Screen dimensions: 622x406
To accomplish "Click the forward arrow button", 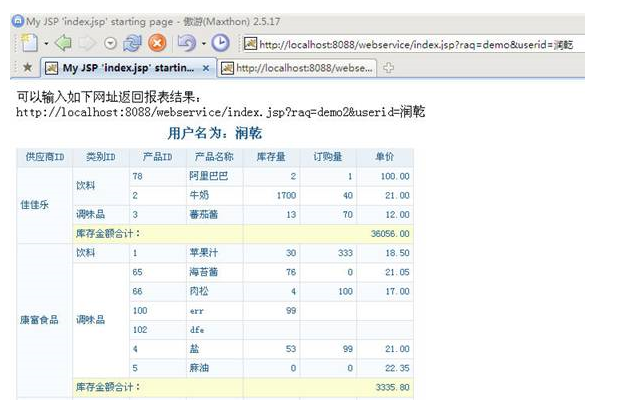I will [x=86, y=43].
